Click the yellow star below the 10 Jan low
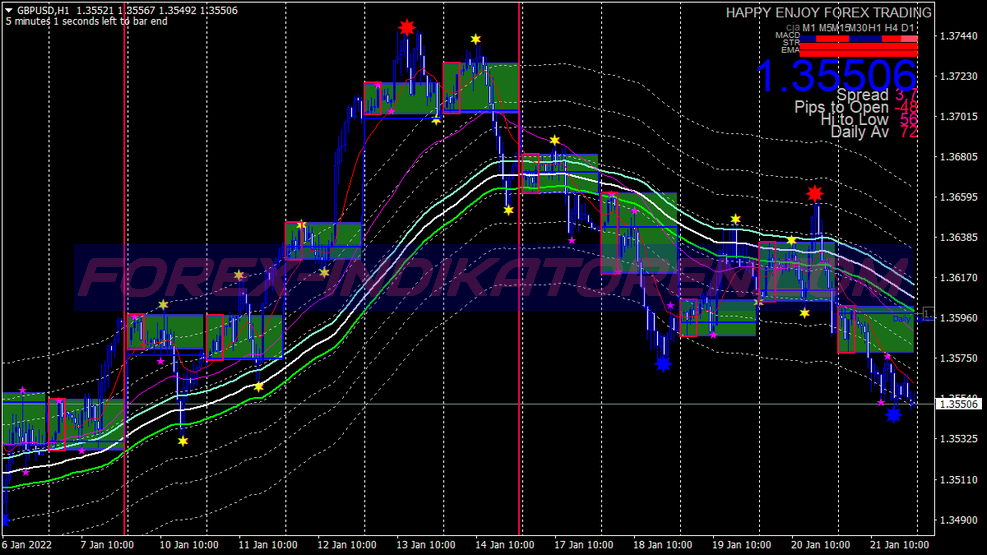Viewport: 987px width, 555px height. [x=183, y=440]
